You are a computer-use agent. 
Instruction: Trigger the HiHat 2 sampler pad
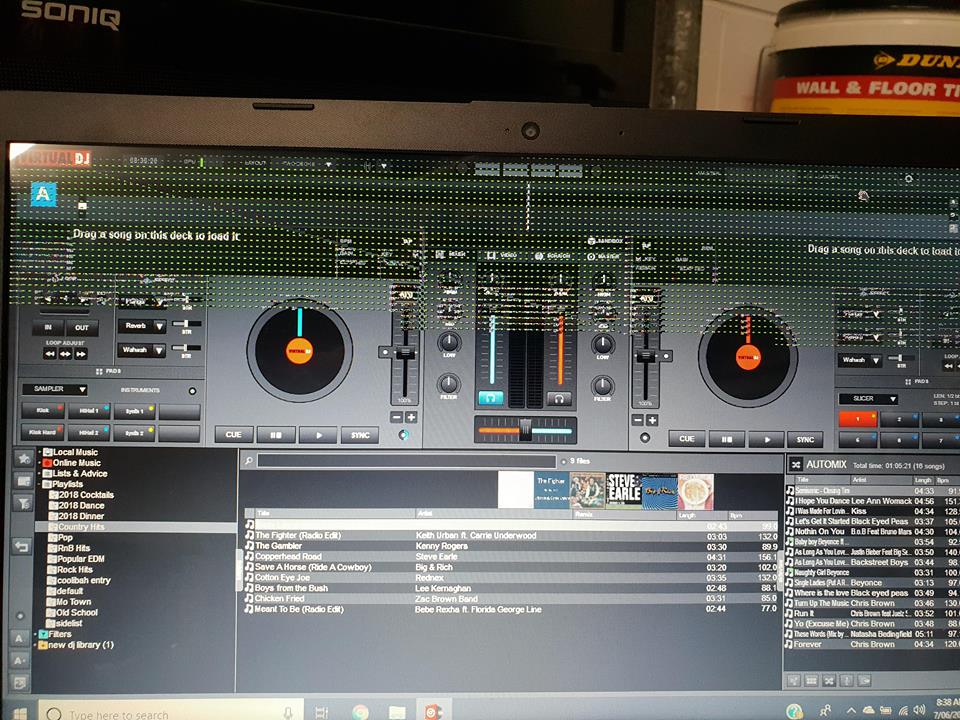[89, 433]
